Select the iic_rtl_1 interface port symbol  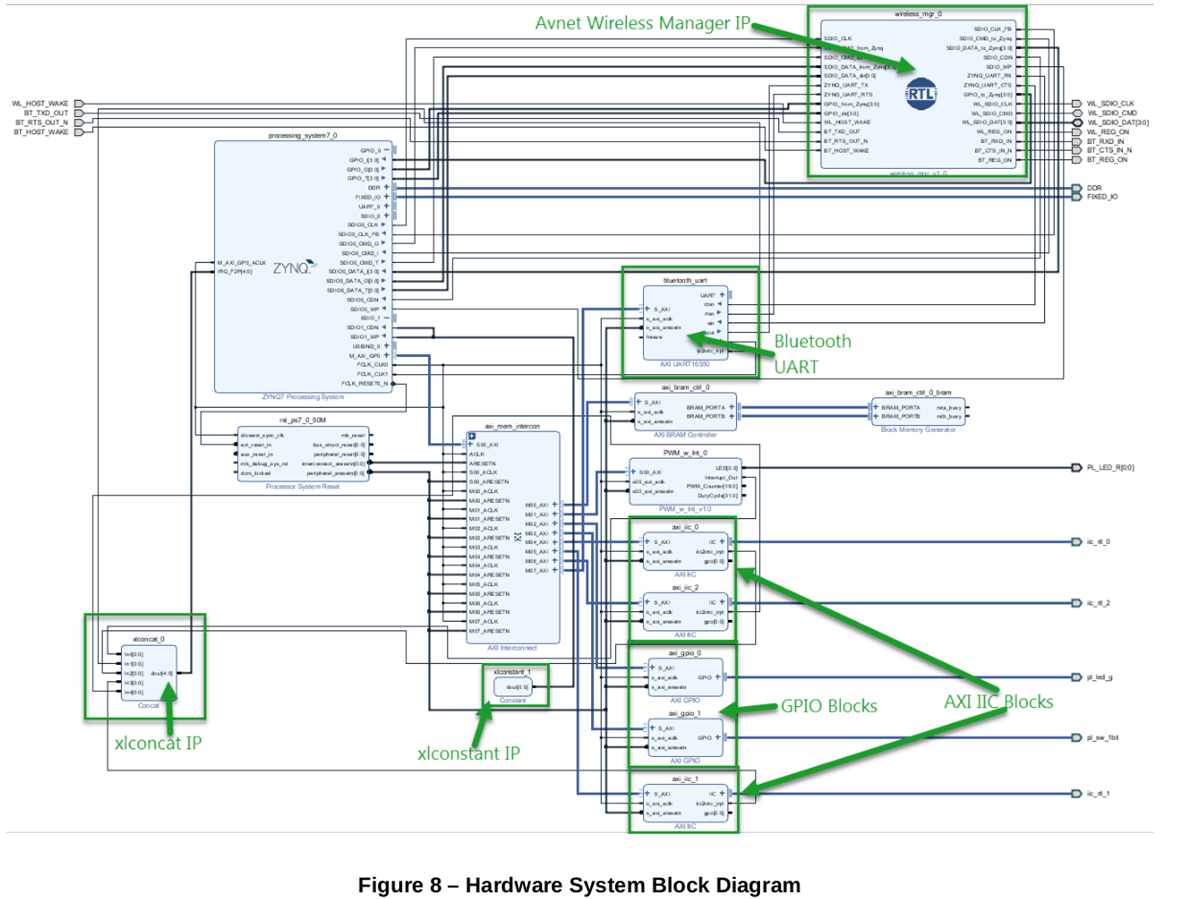(1077, 794)
